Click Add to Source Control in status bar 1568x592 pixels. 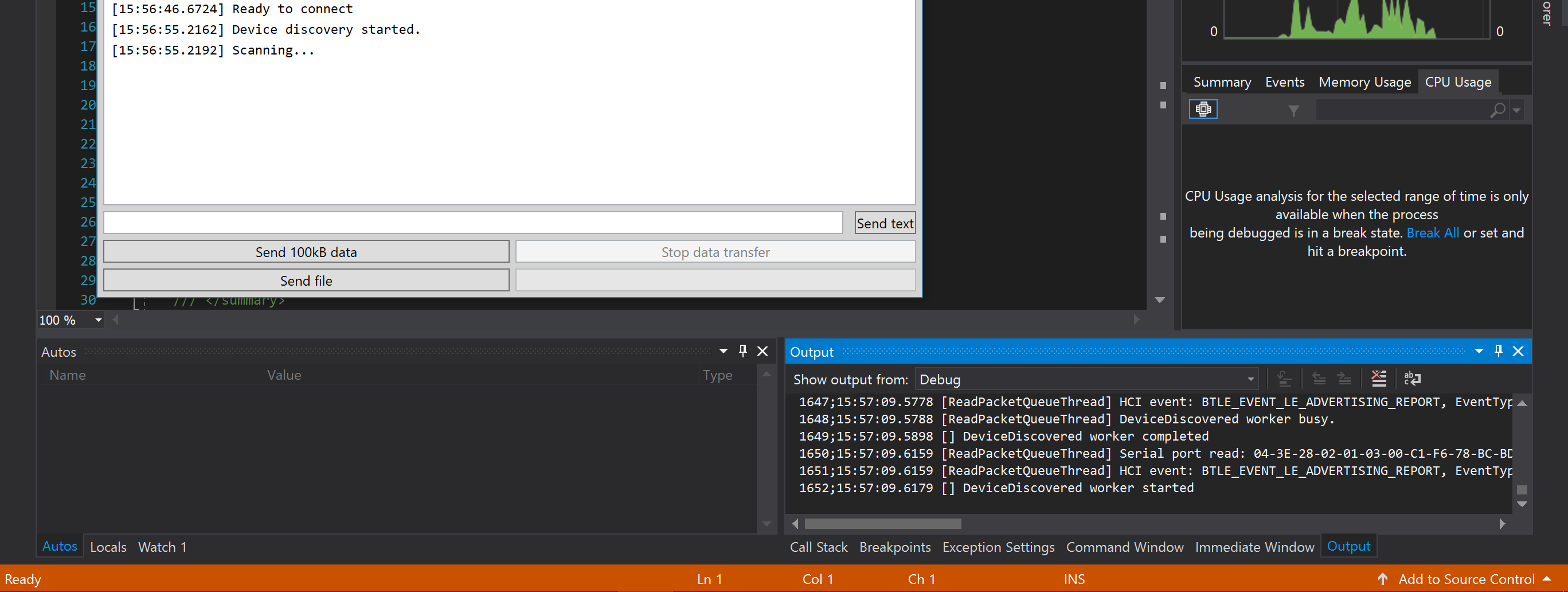tap(1466, 579)
